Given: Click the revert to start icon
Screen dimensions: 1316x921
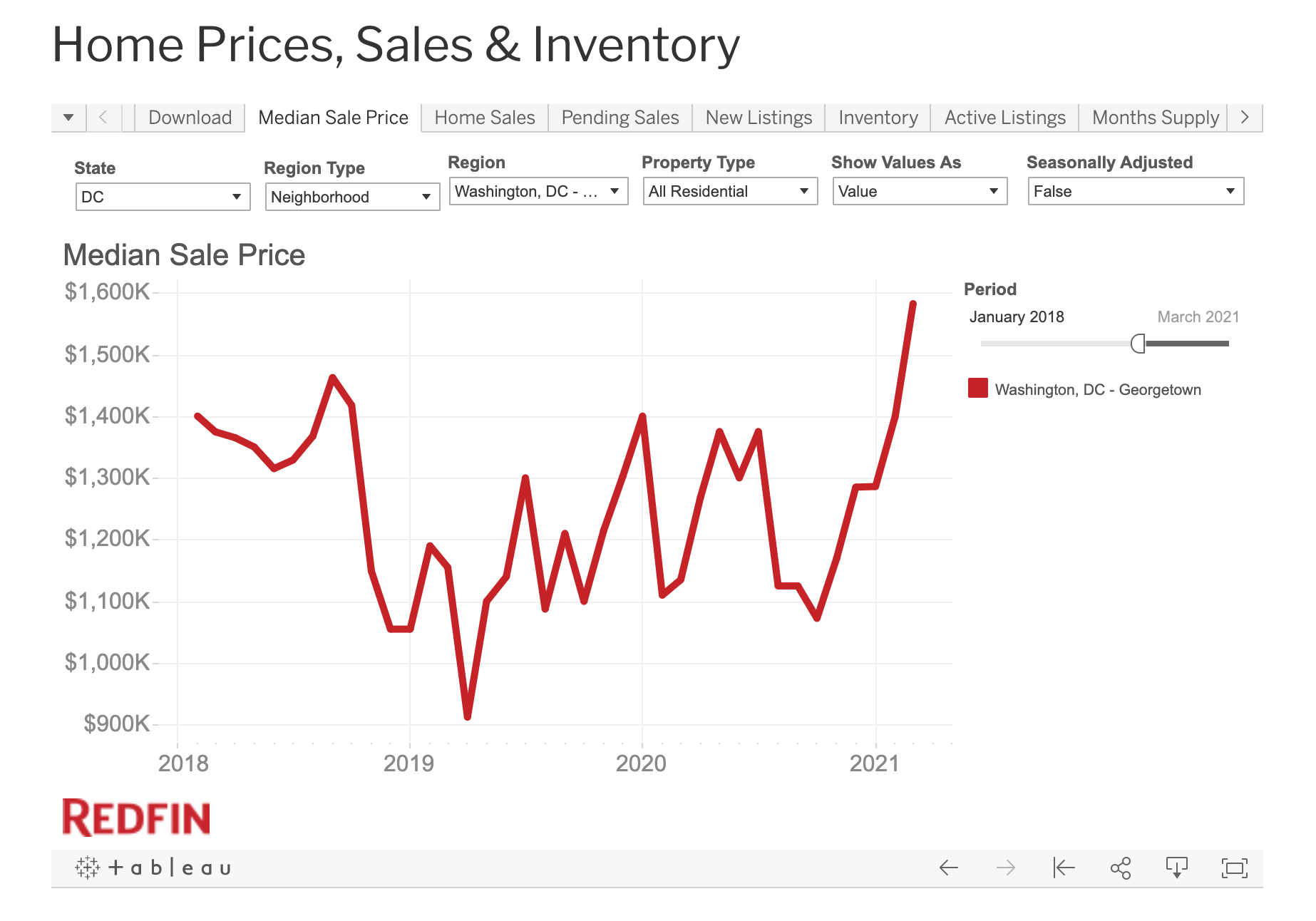Looking at the screenshot, I should (x=1064, y=868).
